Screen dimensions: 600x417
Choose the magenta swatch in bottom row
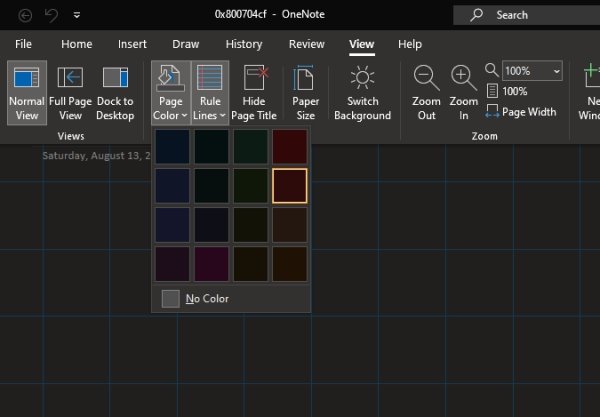coord(211,263)
